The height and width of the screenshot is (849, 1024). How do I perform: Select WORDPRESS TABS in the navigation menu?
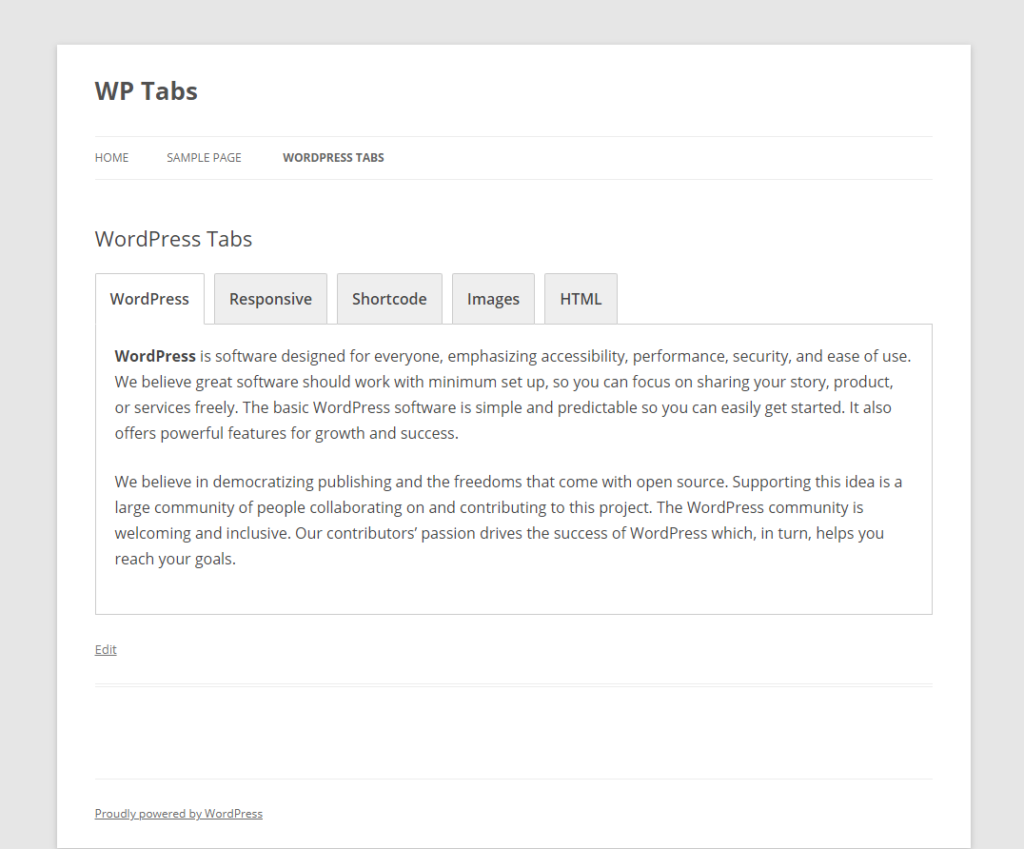click(333, 157)
